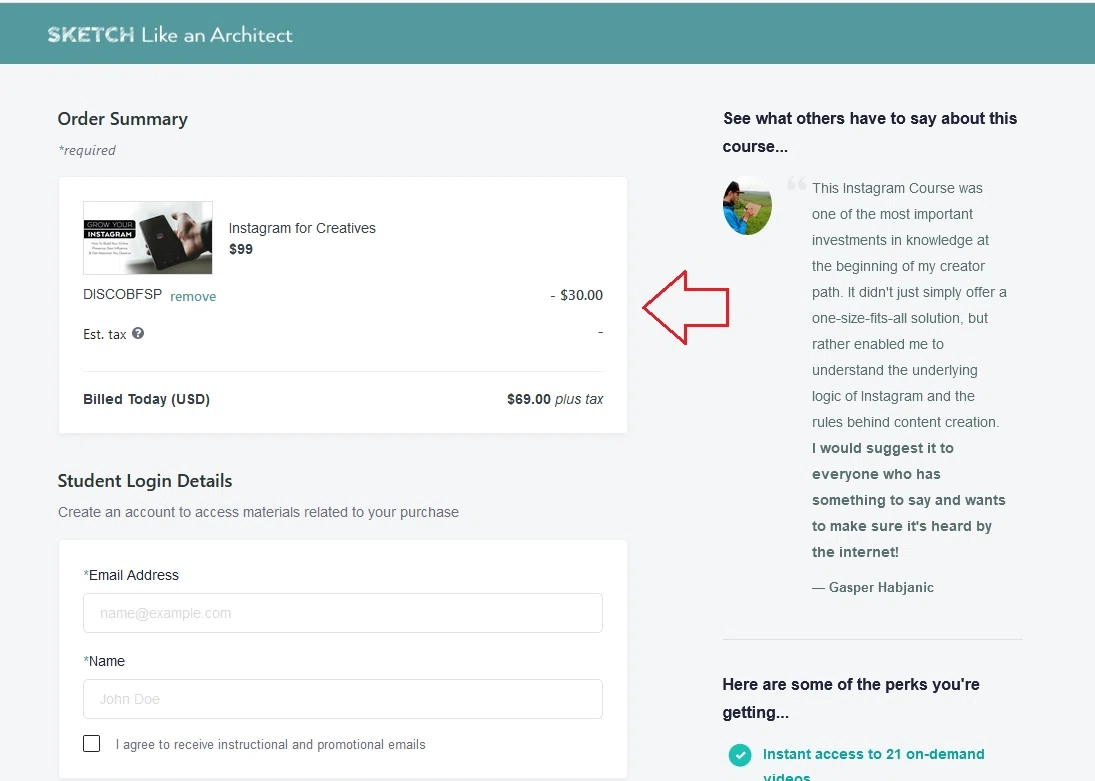Click the 'I agree to receive' checkbox label
Viewport: 1095px width, 781px height.
point(270,745)
